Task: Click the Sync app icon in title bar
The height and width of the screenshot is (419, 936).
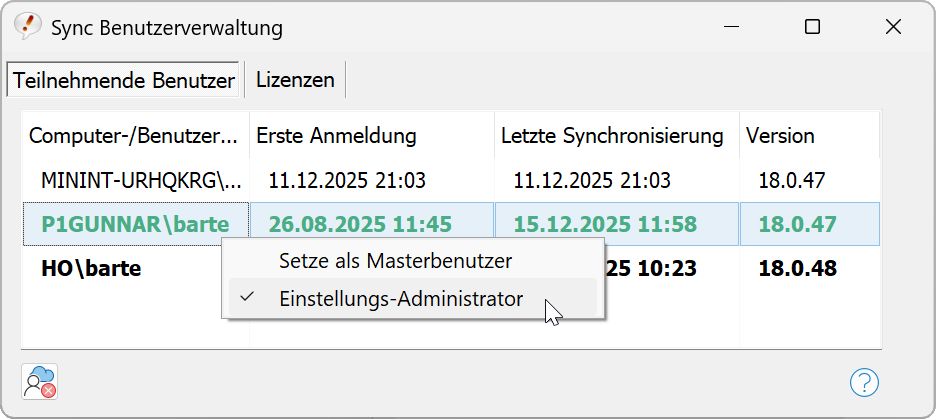Action: click(28, 27)
